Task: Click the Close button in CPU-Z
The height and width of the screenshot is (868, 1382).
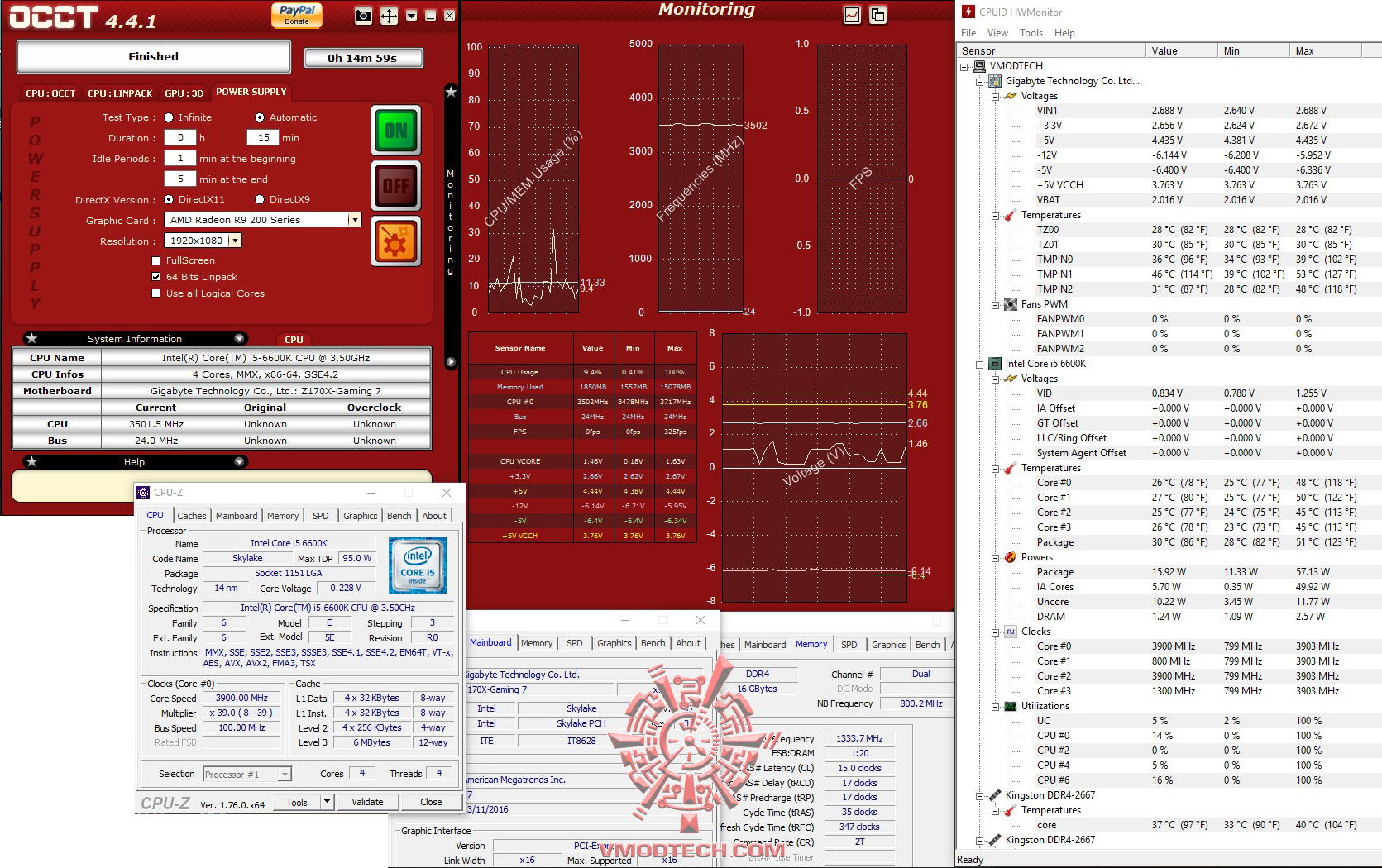Action: click(431, 802)
